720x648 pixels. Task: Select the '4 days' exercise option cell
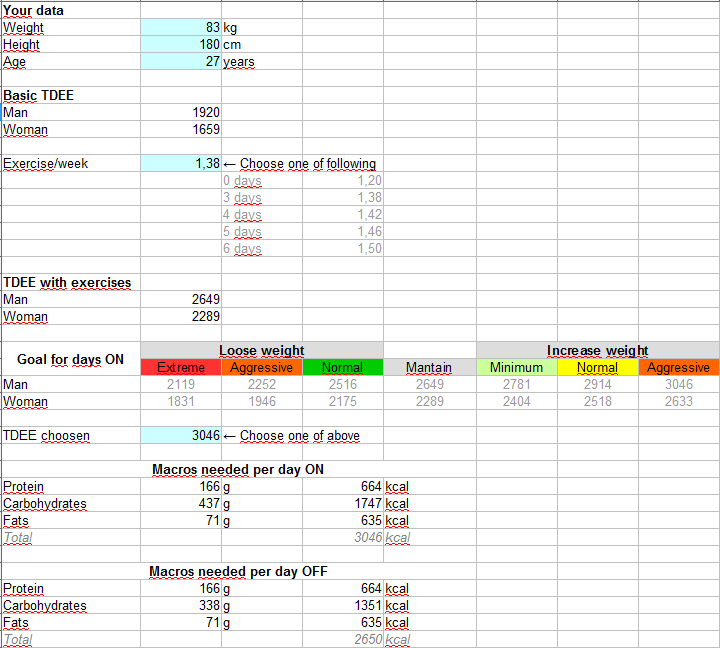coord(262,215)
